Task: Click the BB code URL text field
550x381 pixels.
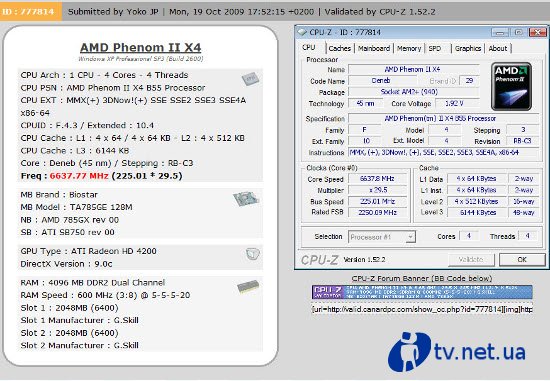Action: 422,309
